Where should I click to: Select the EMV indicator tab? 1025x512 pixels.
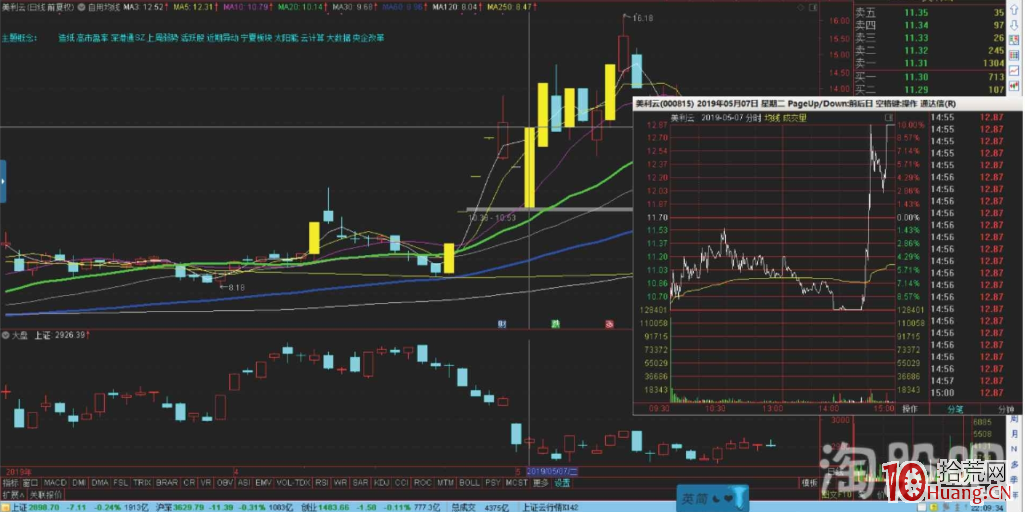tap(263, 483)
